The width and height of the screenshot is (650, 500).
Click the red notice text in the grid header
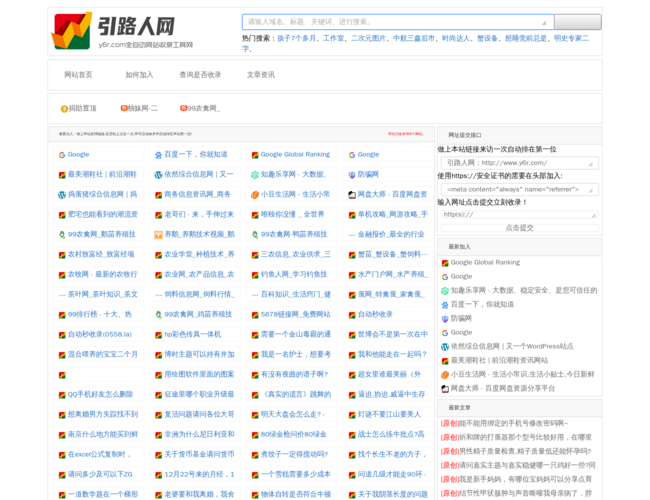[x=405, y=134]
